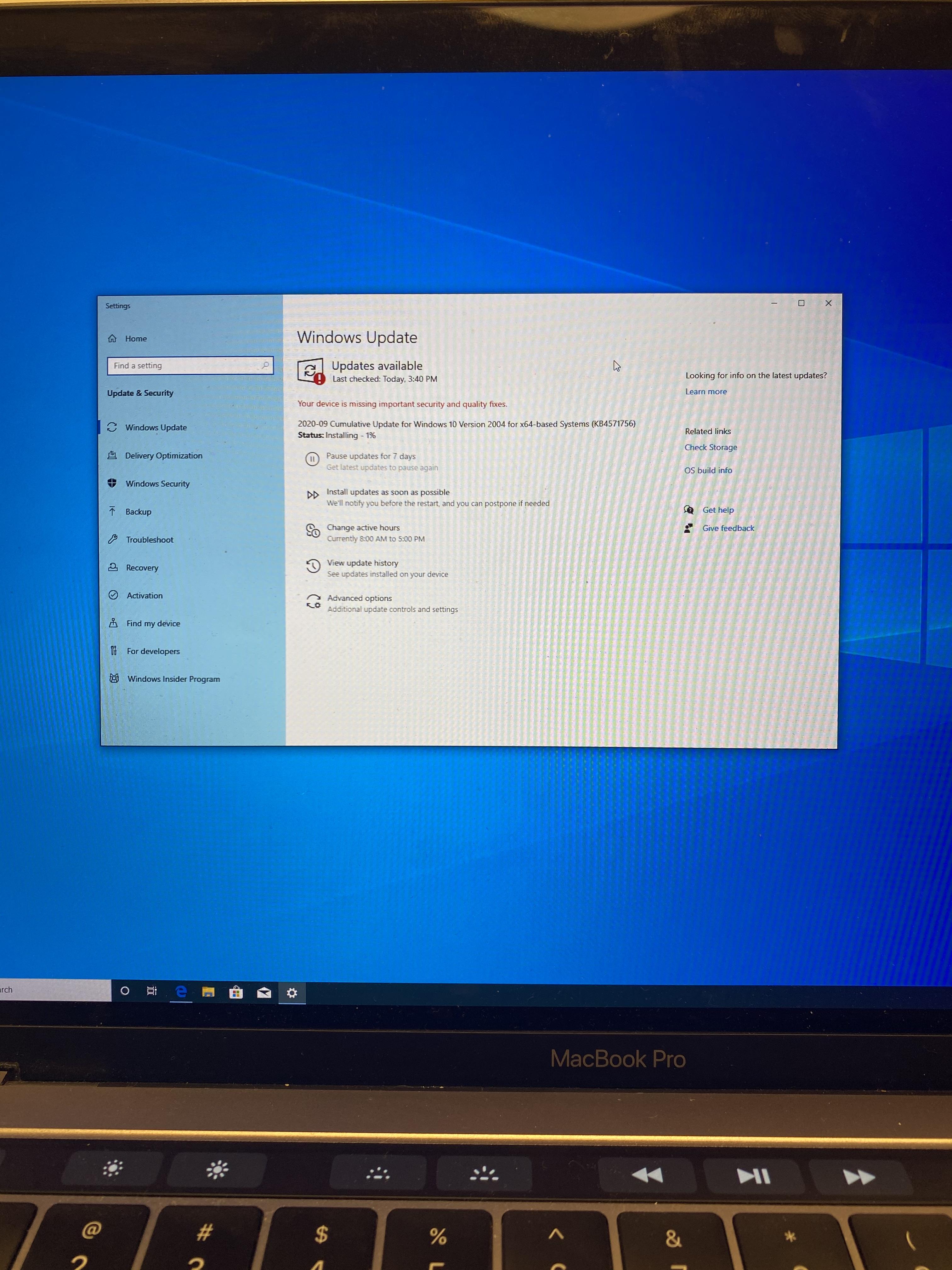Viewport: 952px width, 1270px height.
Task: Install updates as soon as possible
Action: (387, 492)
